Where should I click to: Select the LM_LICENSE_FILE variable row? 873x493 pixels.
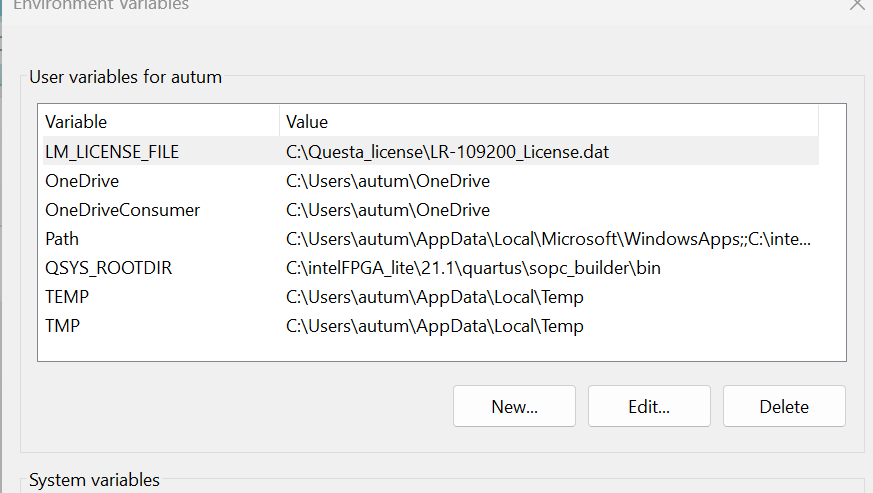(x=112, y=152)
